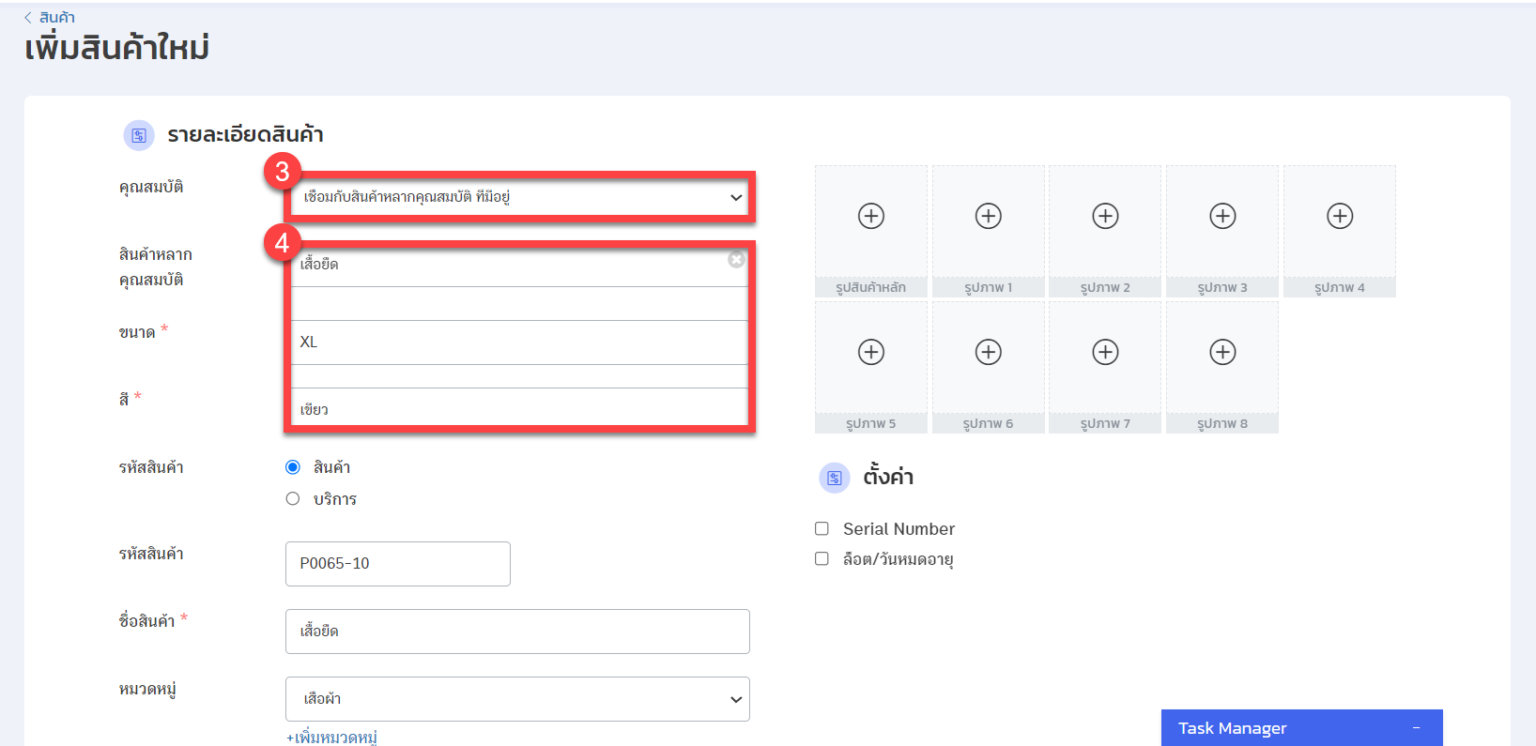
Task: Go back via the สินค้า breadcrumb link
Action: (57, 17)
